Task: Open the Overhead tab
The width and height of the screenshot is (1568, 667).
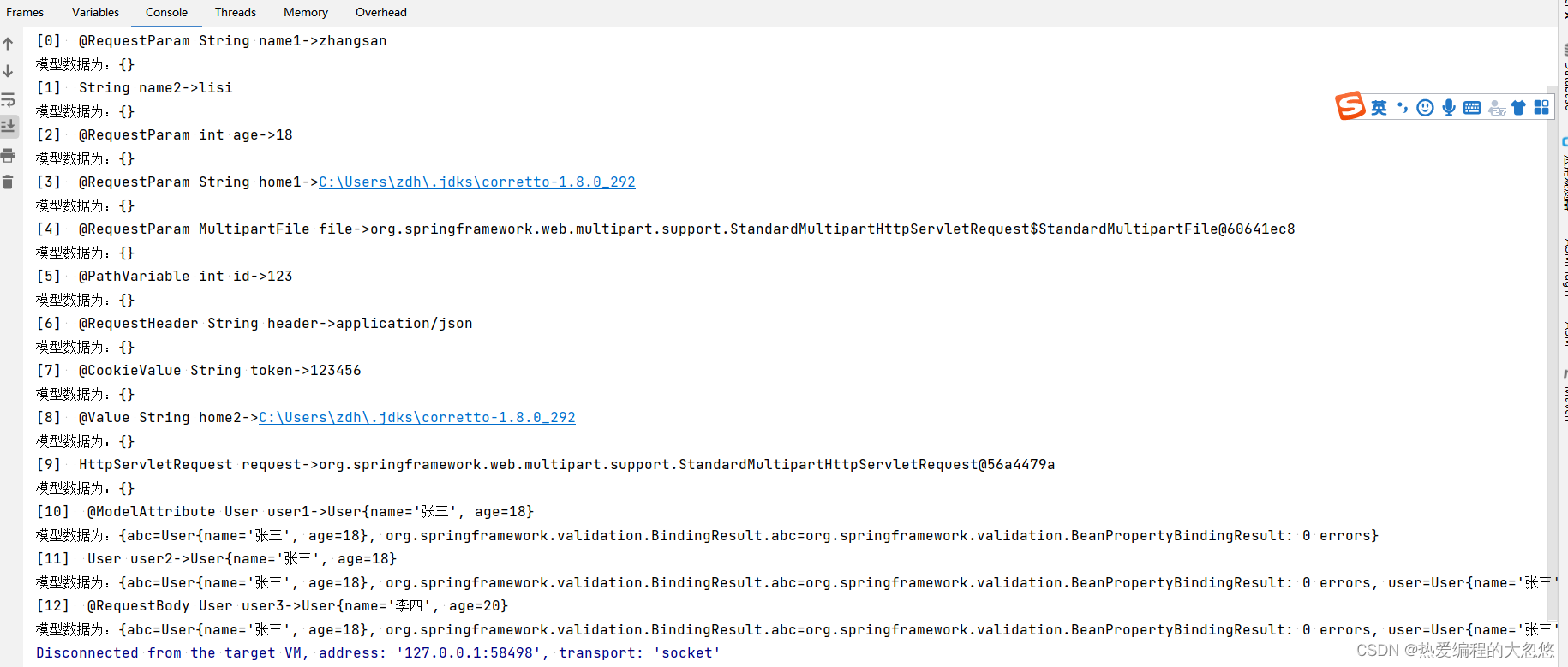Action: (381, 12)
